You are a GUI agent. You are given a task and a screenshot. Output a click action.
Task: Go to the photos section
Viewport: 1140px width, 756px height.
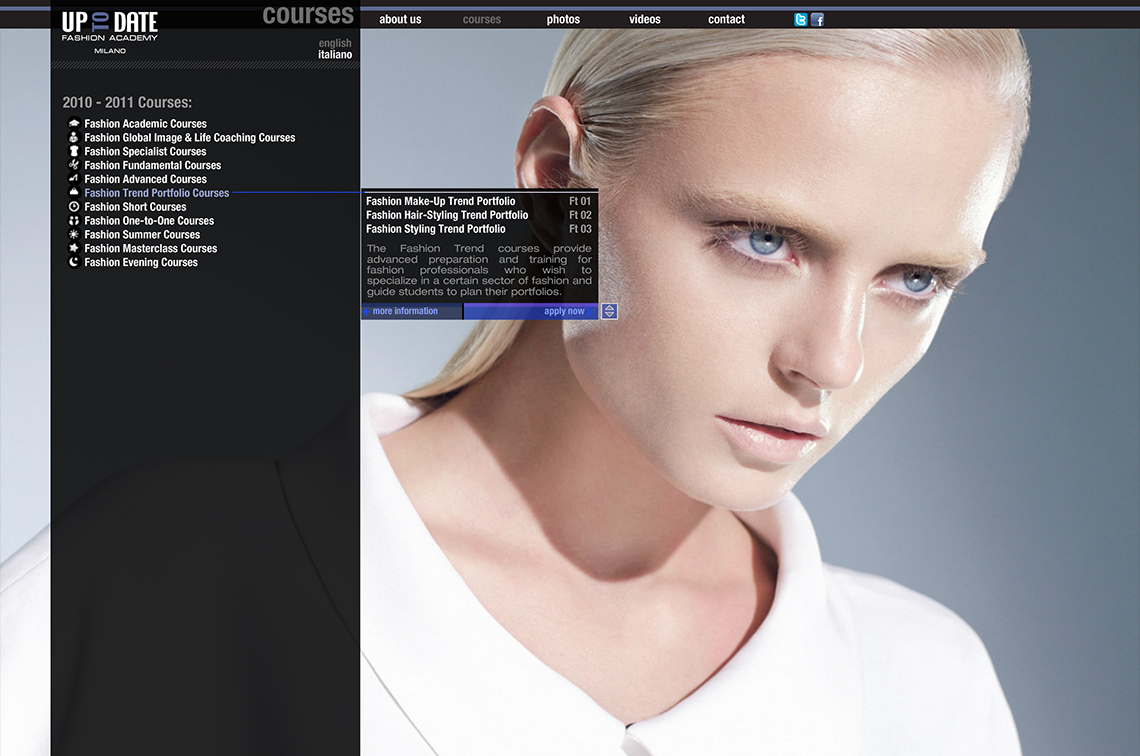pyautogui.click(x=563, y=20)
